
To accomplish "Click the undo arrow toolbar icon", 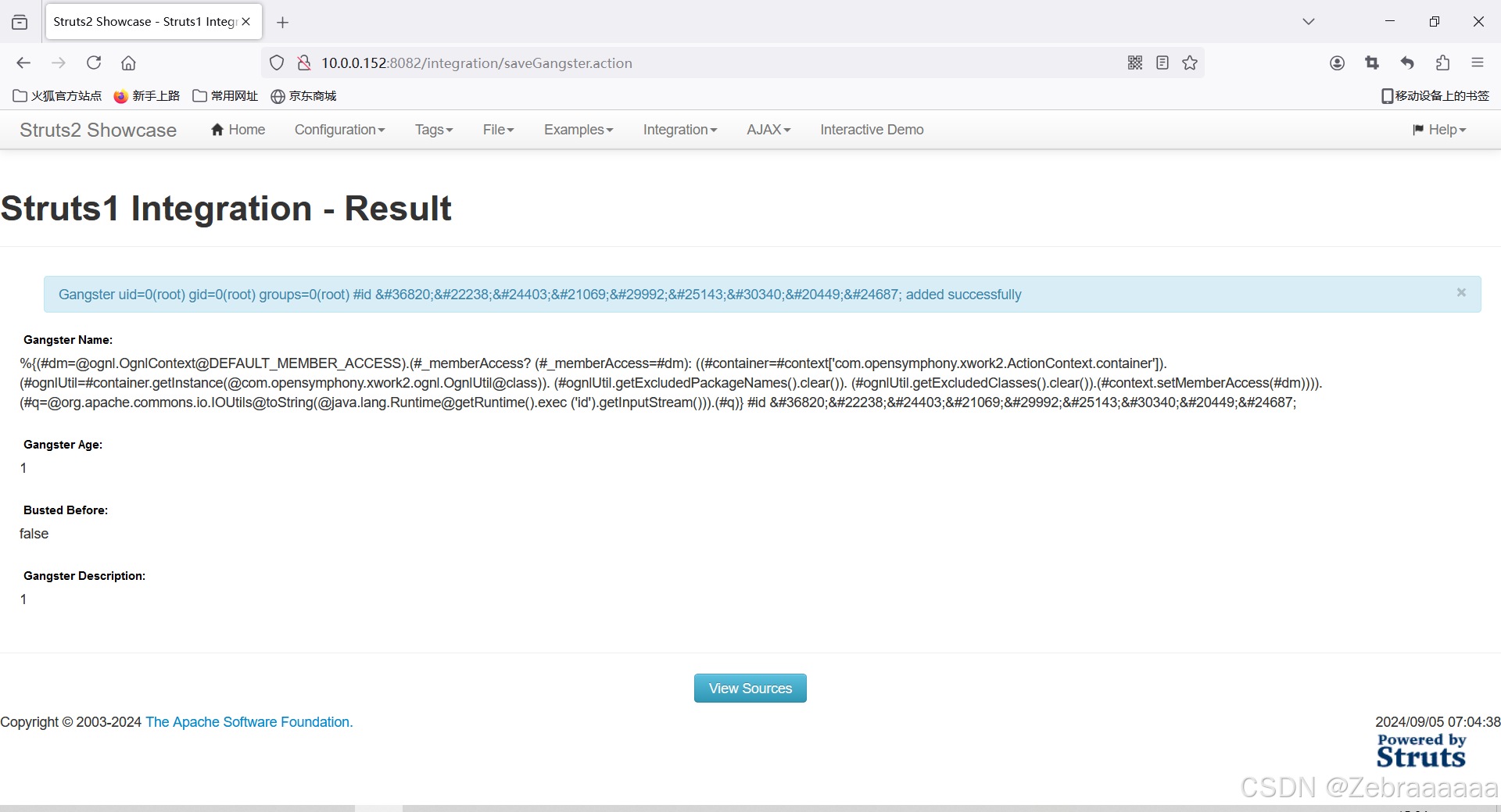I will (1407, 63).
